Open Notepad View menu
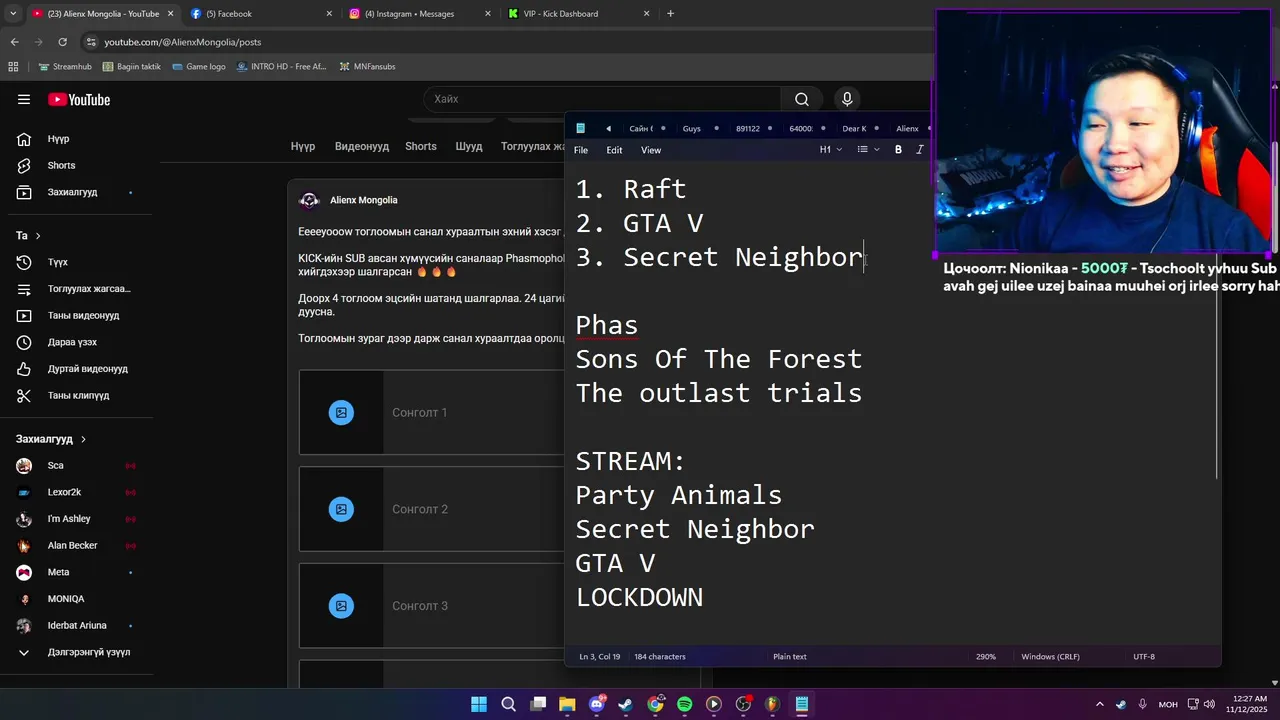This screenshot has height=720, width=1280. (651, 150)
